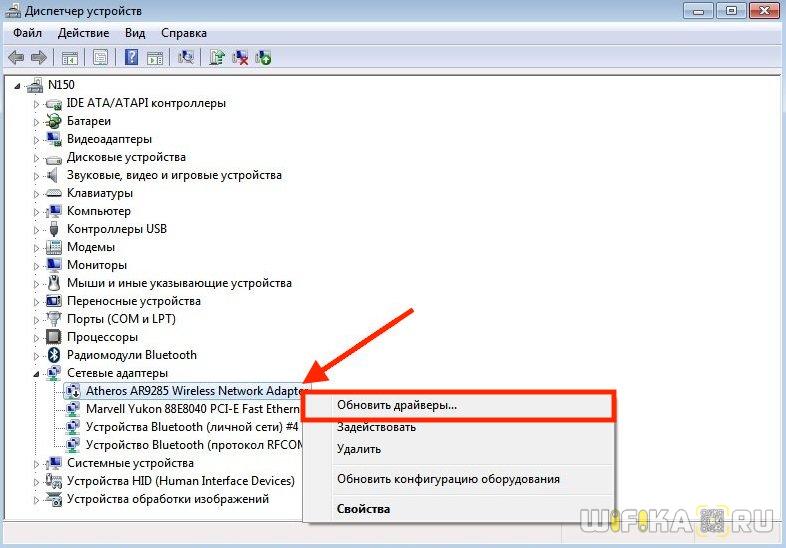Click the update driver software toolbar icon
Screen dimensions: 786x548
pos(217,58)
